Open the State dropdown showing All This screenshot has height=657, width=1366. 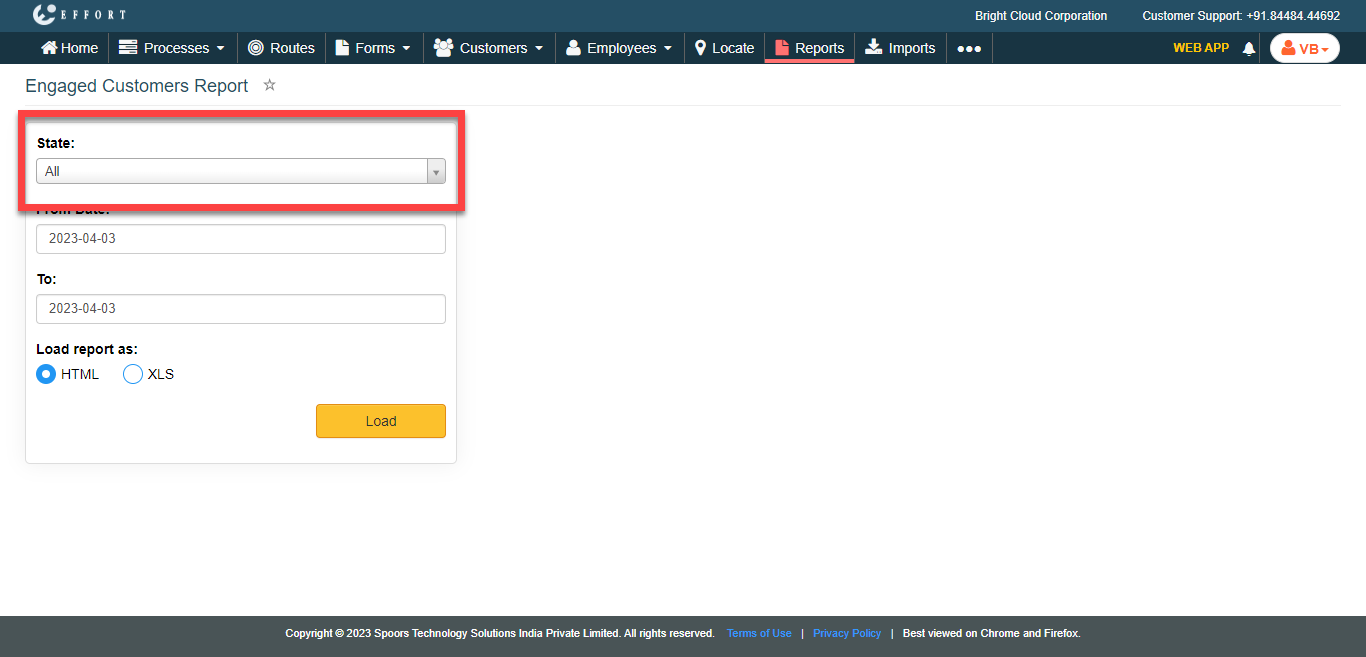tap(240, 171)
